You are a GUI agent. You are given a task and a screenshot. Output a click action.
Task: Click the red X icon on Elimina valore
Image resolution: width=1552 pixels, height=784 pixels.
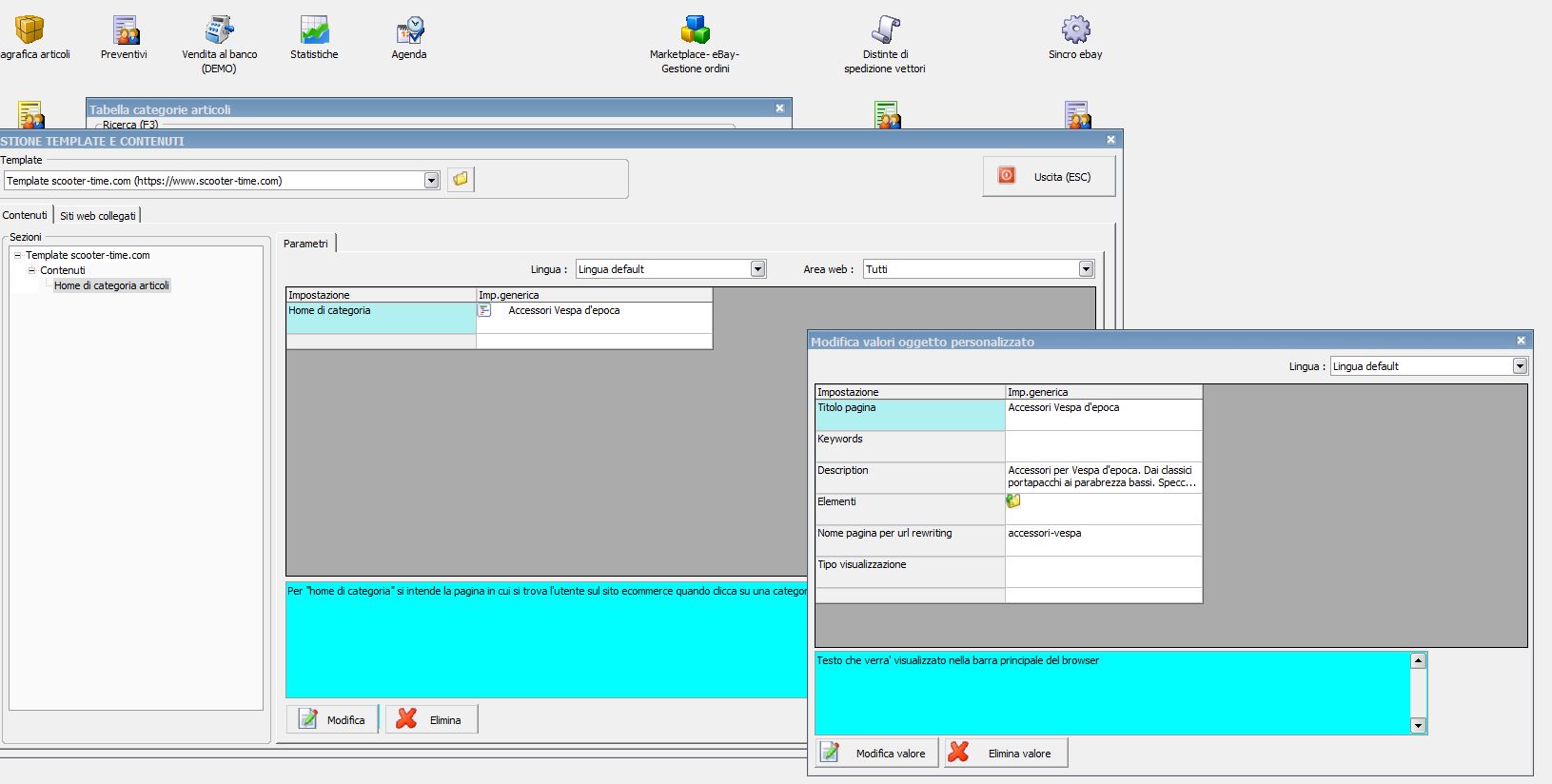click(958, 753)
